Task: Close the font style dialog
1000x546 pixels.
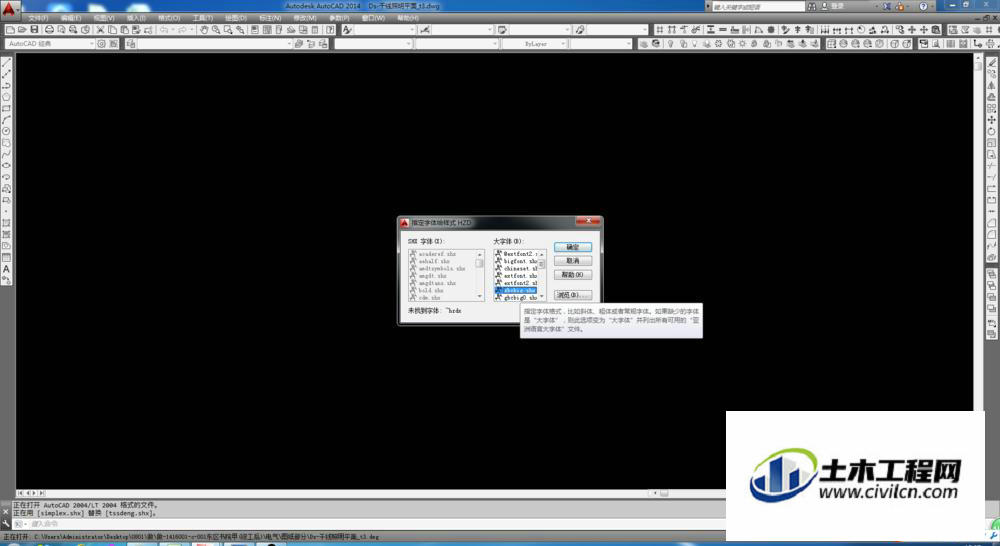Action: pos(588,221)
